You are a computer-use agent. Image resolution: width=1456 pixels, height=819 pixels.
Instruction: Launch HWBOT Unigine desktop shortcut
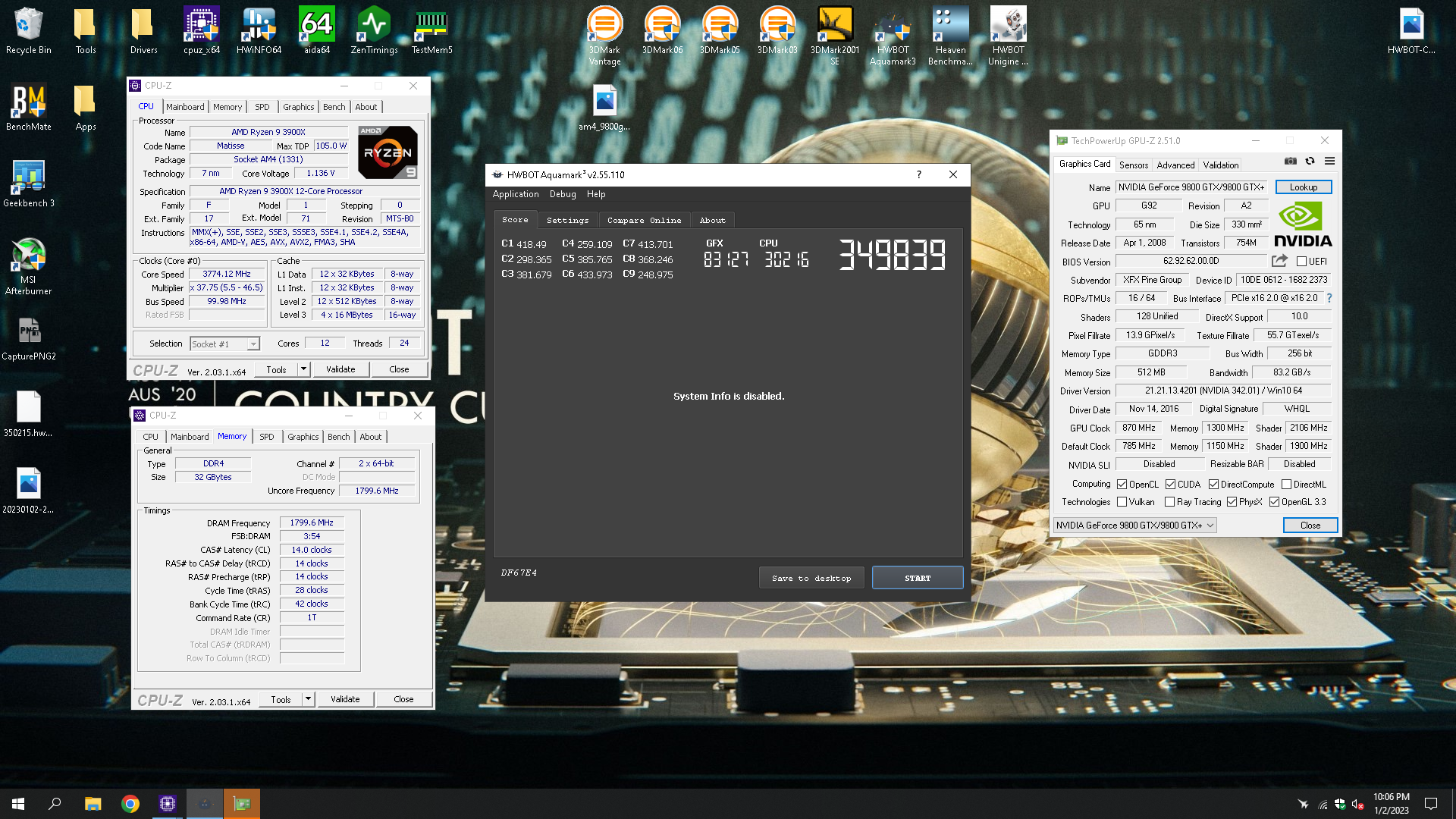point(1008,36)
